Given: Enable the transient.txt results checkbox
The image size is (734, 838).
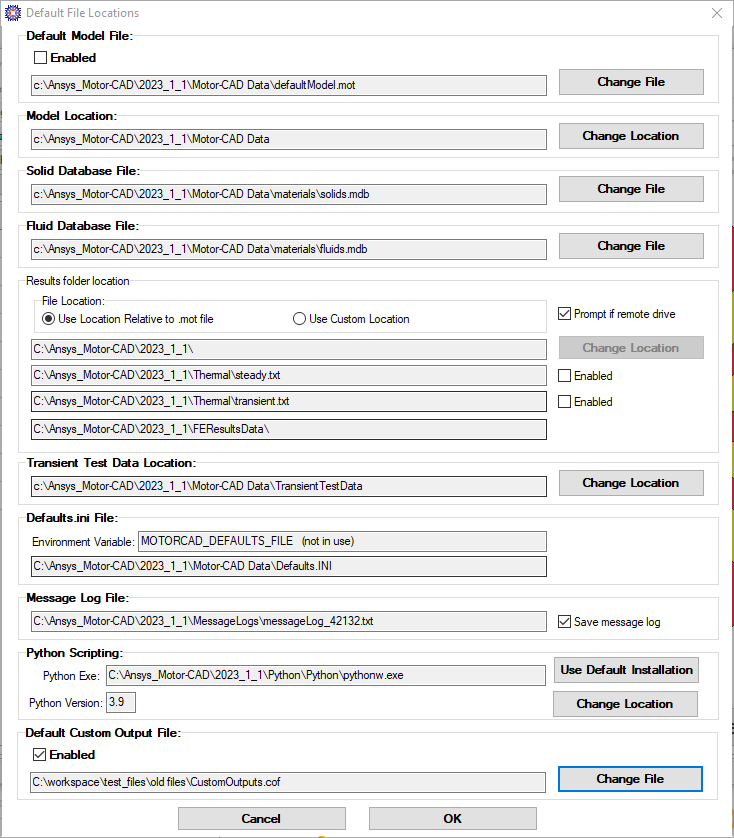Looking at the screenshot, I should (565, 402).
